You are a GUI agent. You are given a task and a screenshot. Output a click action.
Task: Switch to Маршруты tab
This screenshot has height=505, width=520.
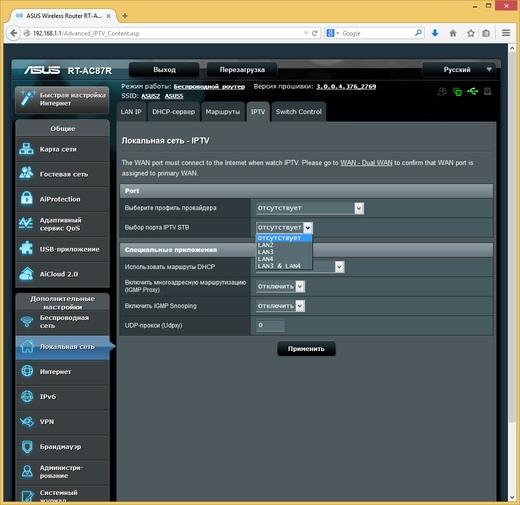point(223,112)
